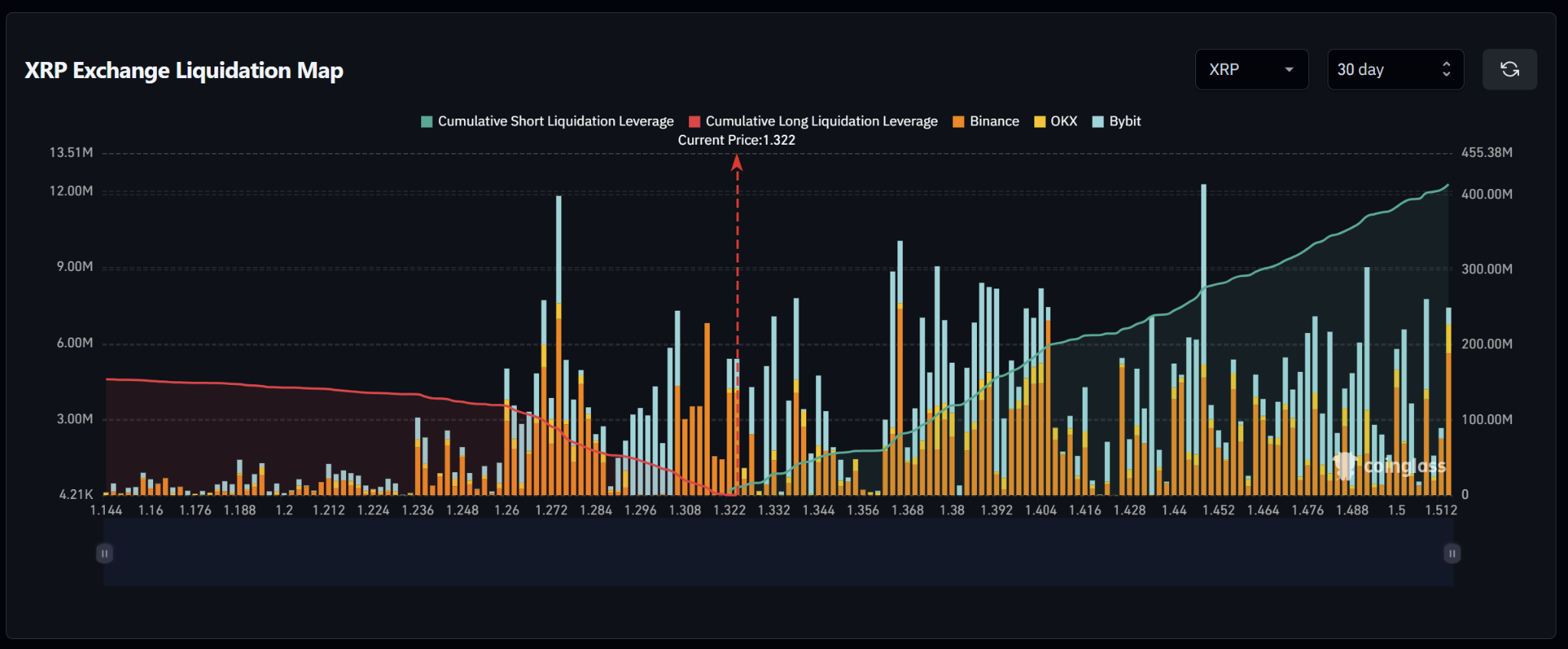
Task: Open the 30 day range selector
Action: 1394,70
